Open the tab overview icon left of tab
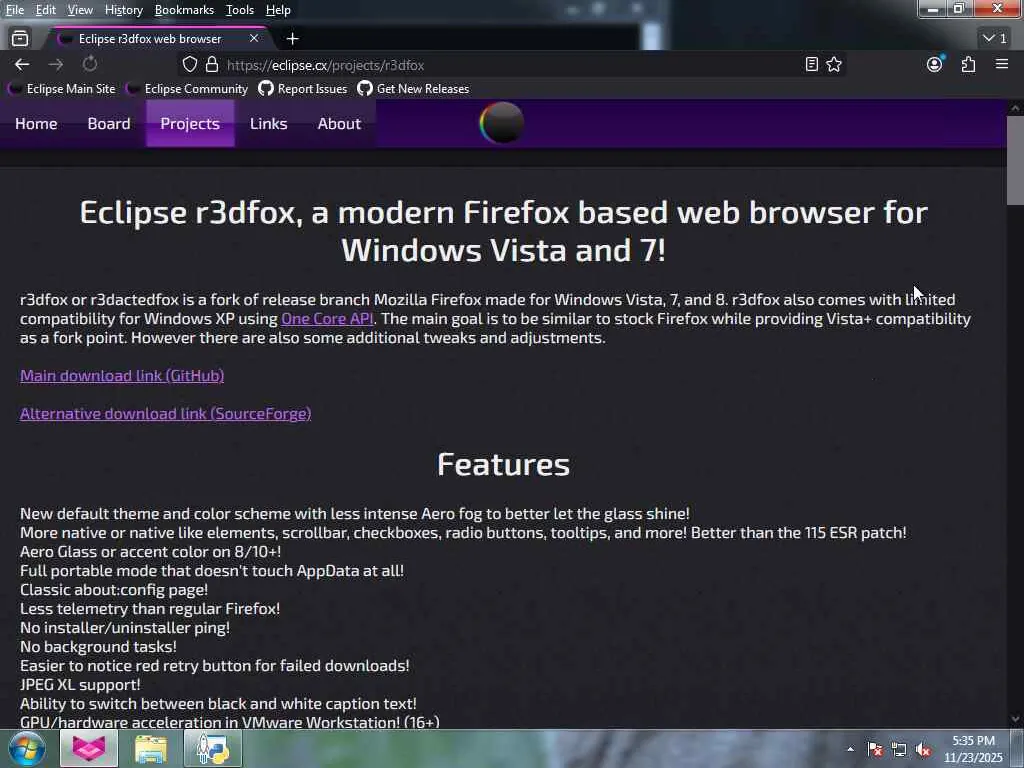Image resolution: width=1024 pixels, height=768 pixels. click(x=20, y=39)
